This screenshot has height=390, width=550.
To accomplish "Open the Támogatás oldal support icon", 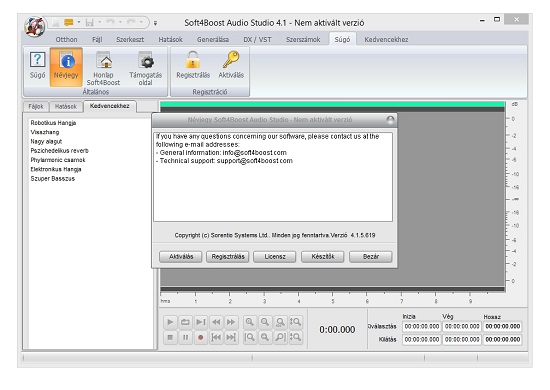I will 145,68.
